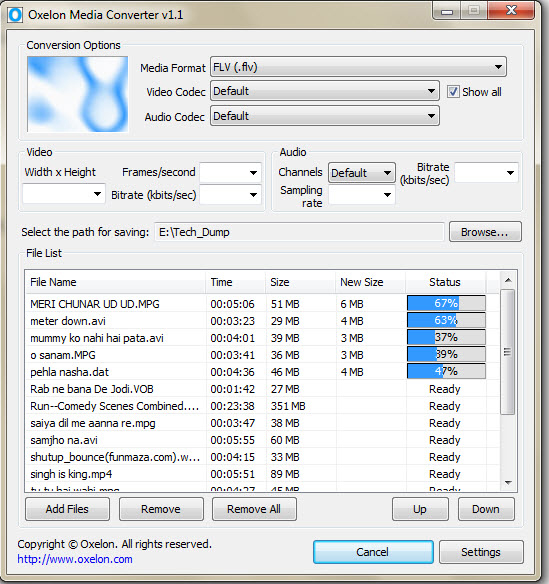Click the save path field E:\Tech_Dump
Image resolution: width=549 pixels, height=584 pixels.
coord(299,232)
